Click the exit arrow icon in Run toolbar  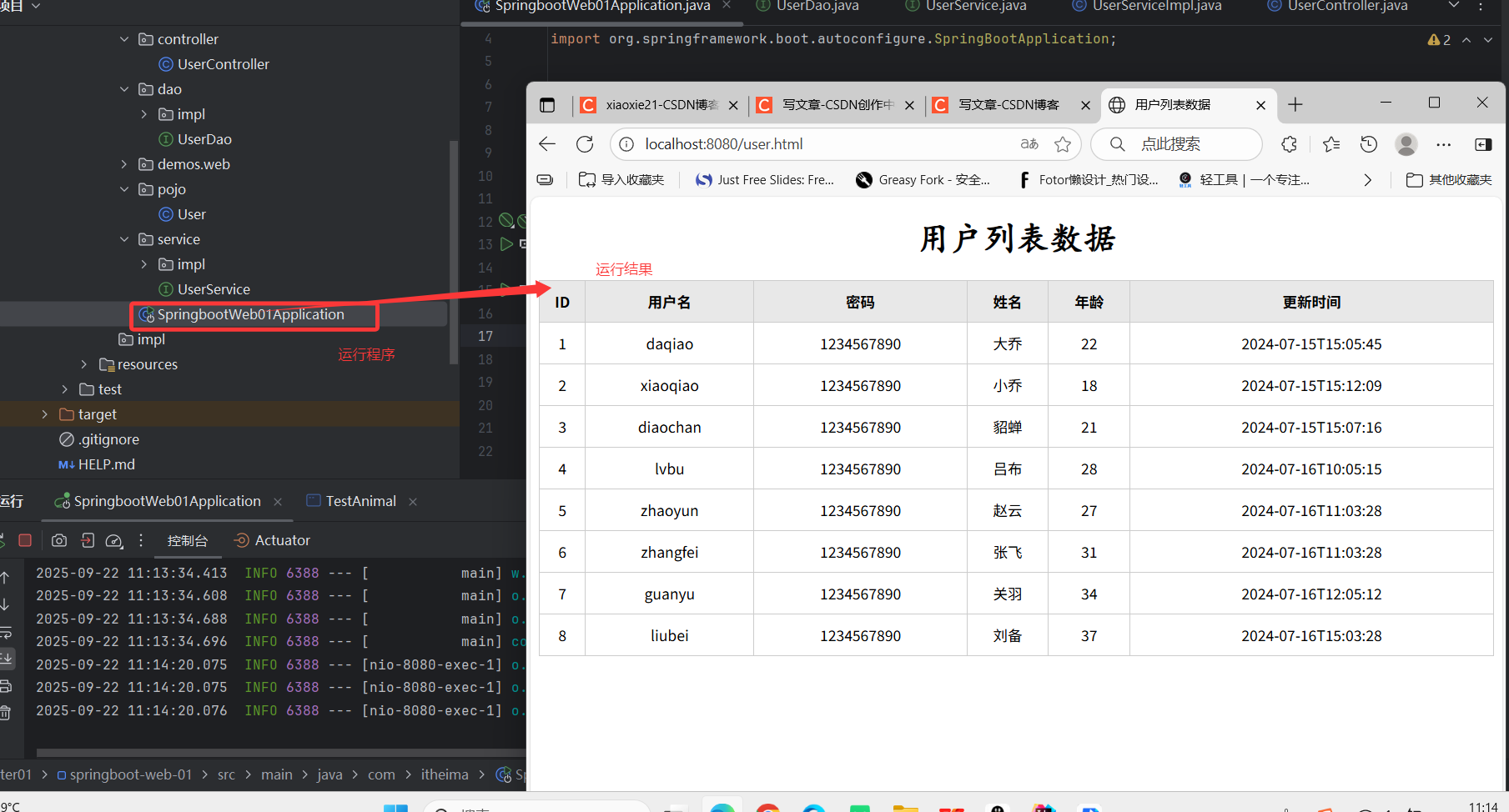[x=88, y=540]
